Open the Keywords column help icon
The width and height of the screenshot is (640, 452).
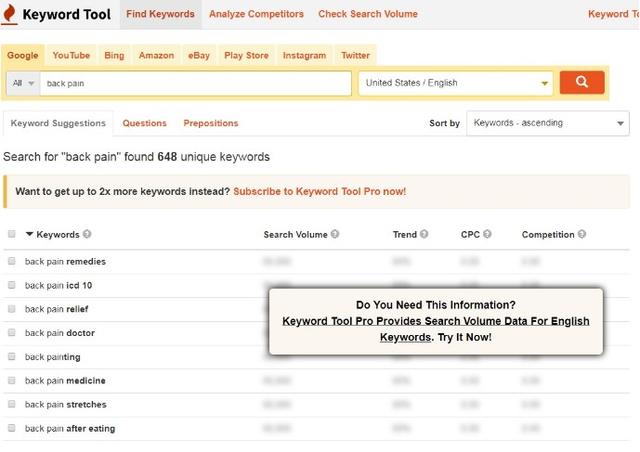coord(87,234)
